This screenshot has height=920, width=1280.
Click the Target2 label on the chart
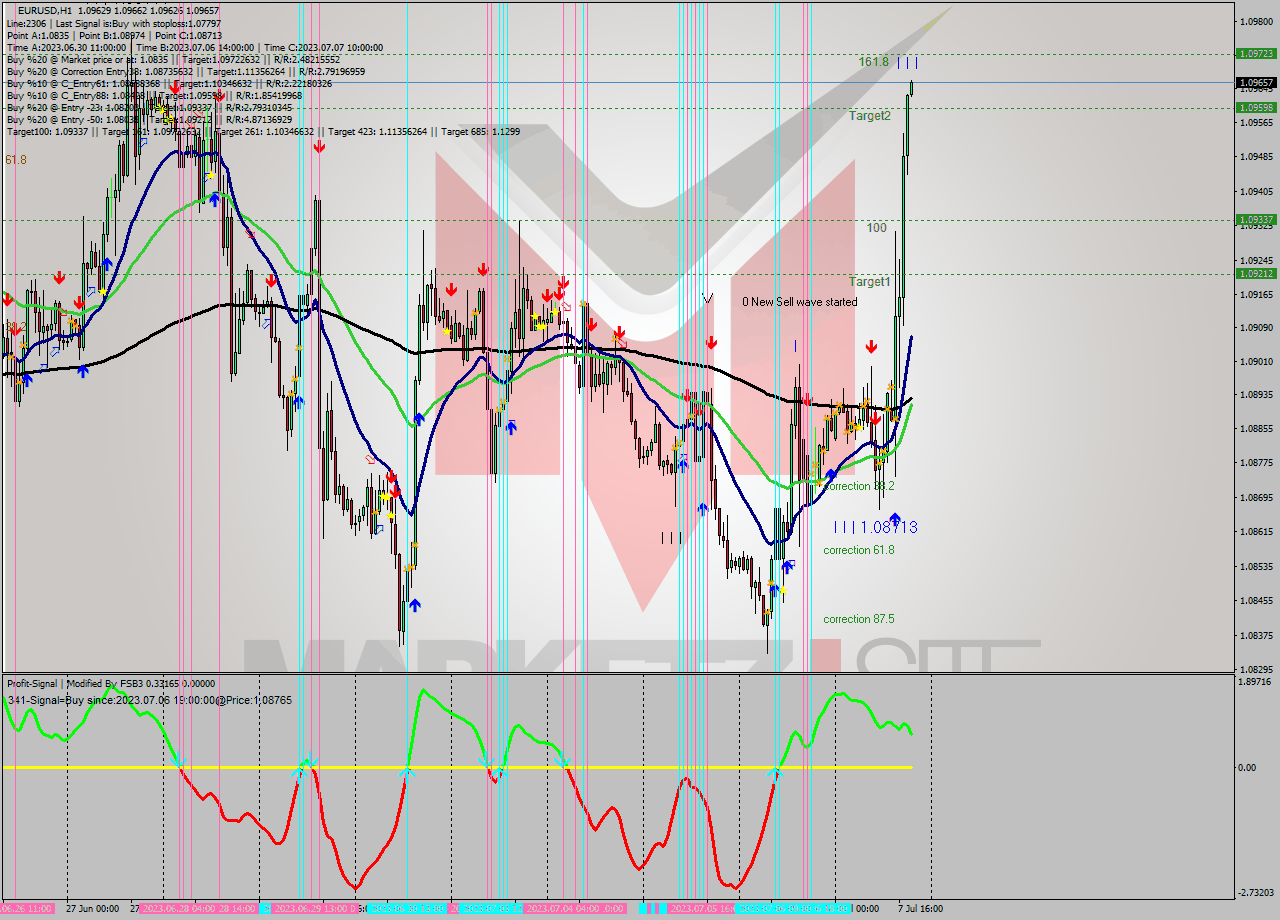tap(871, 115)
